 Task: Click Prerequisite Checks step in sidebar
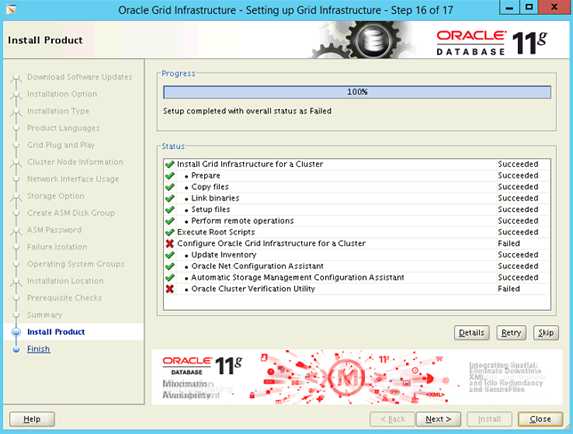click(x=64, y=298)
